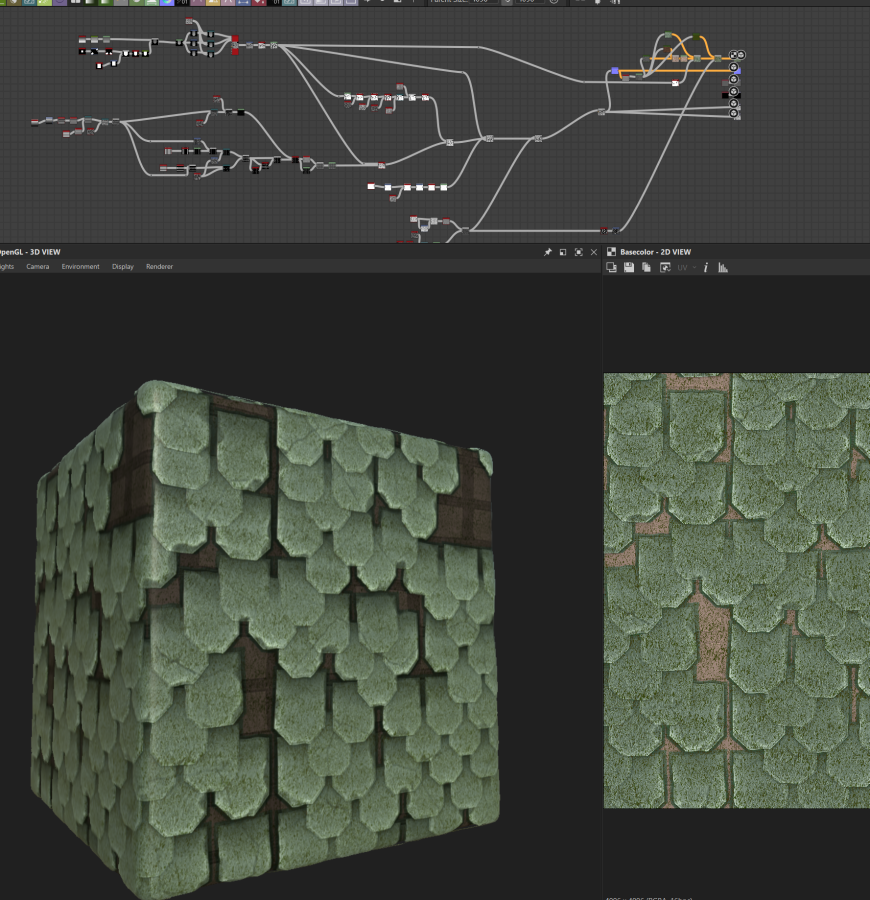870x900 pixels.
Task: Select the 3D VIEW panel title
Action: pyautogui.click(x=30, y=252)
